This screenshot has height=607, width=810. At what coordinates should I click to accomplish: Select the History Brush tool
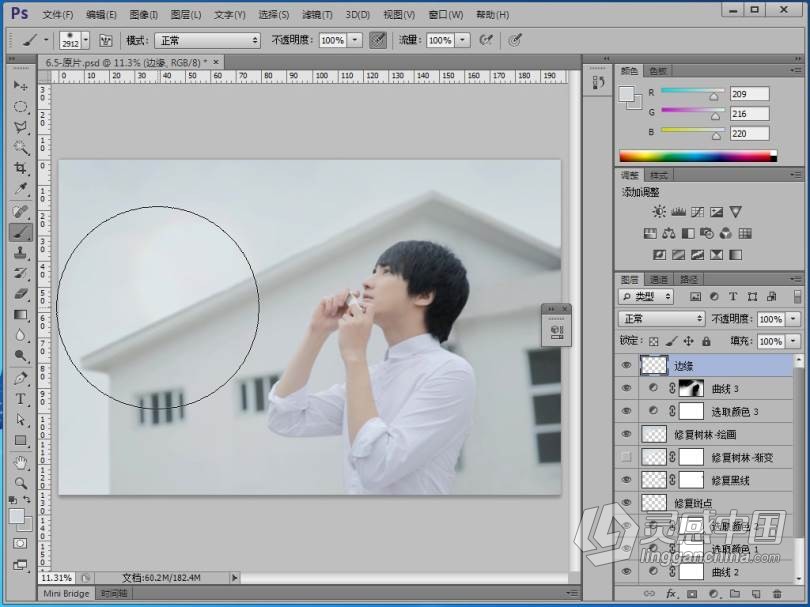tap(21, 273)
